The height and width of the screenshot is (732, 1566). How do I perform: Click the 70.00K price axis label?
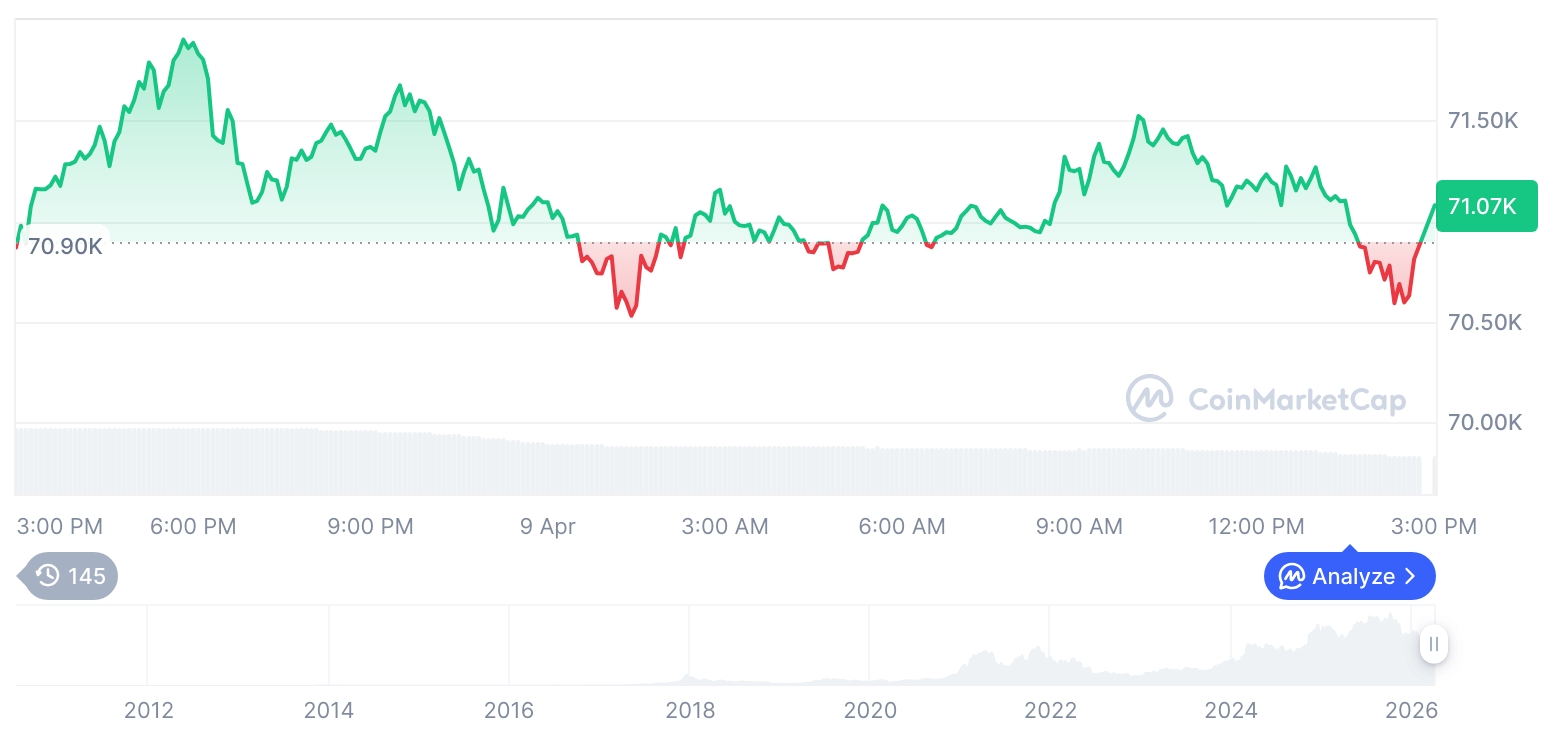coord(1484,423)
